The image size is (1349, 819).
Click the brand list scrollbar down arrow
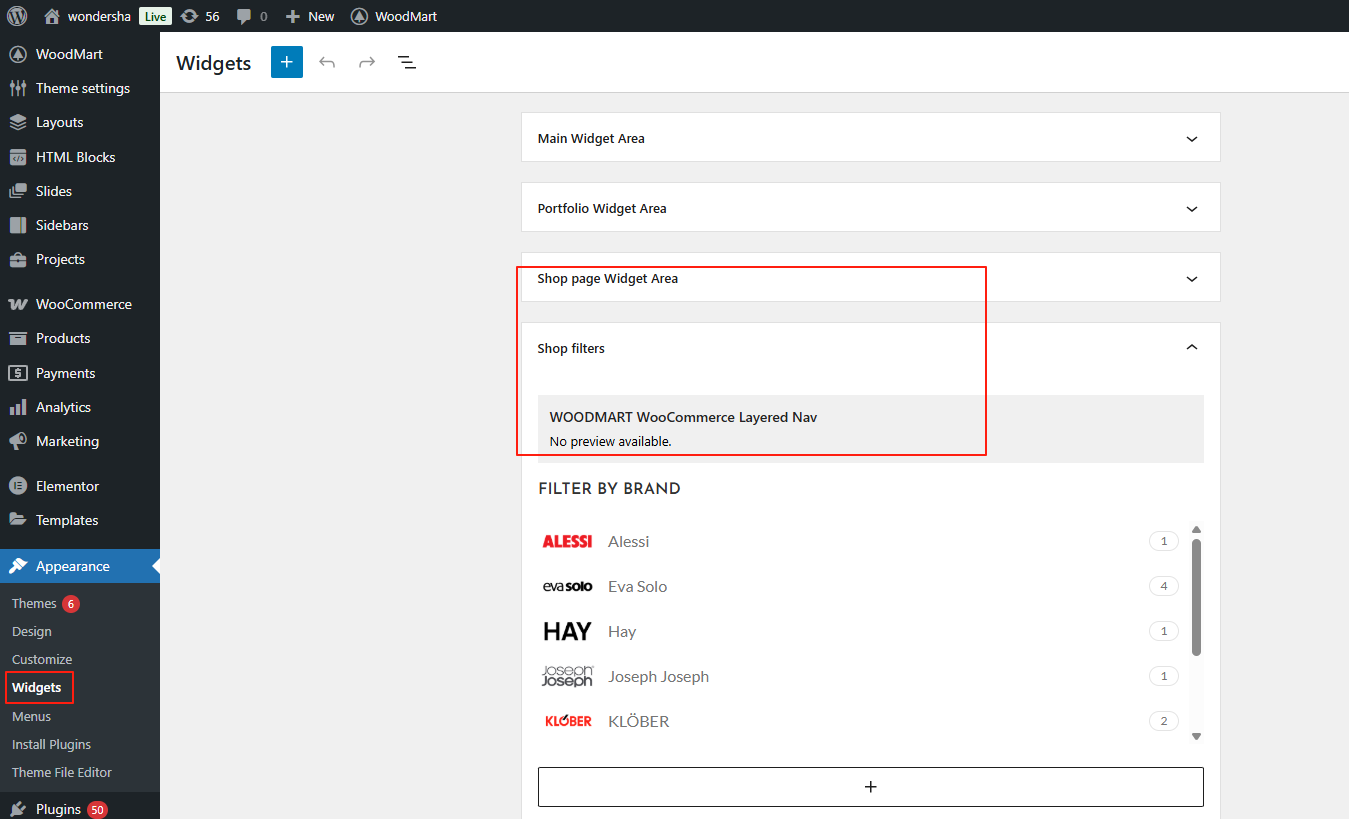tap(1196, 737)
